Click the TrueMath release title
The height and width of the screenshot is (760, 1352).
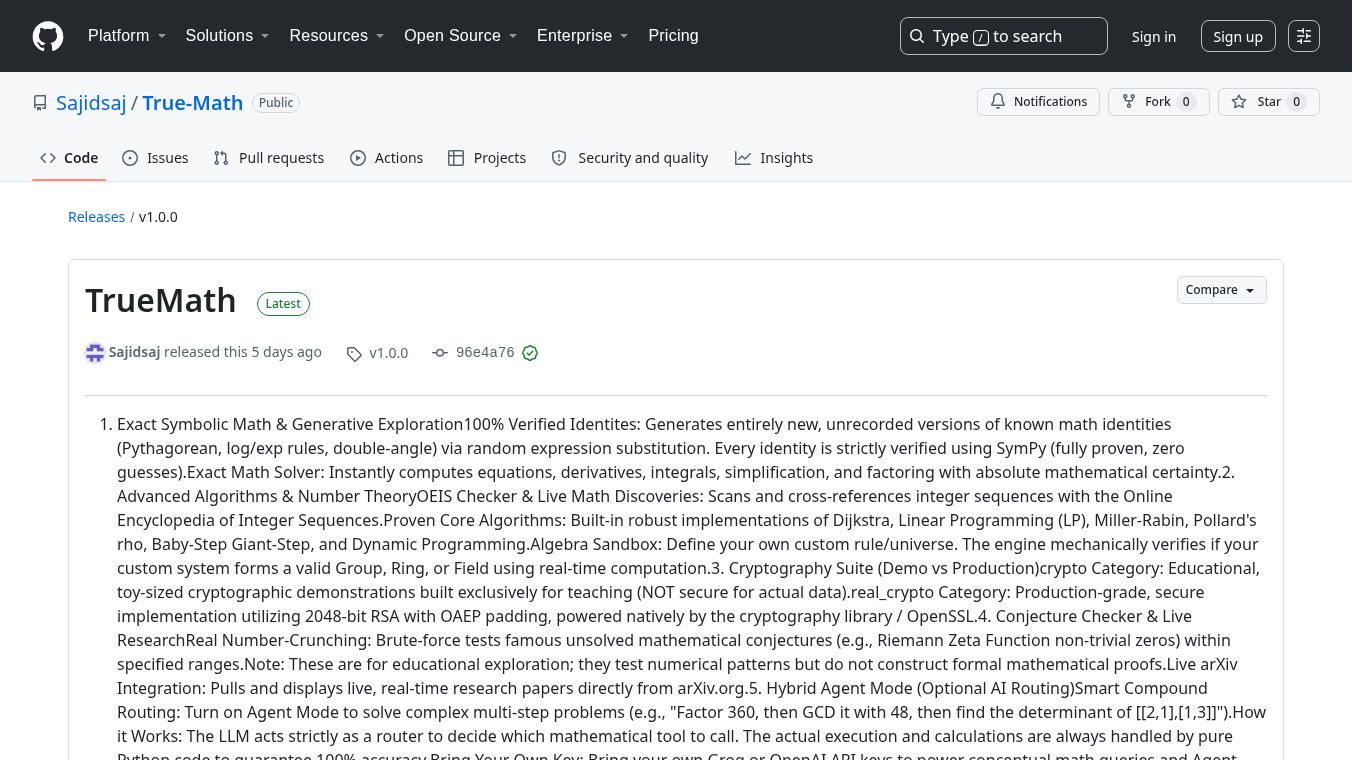pos(161,301)
